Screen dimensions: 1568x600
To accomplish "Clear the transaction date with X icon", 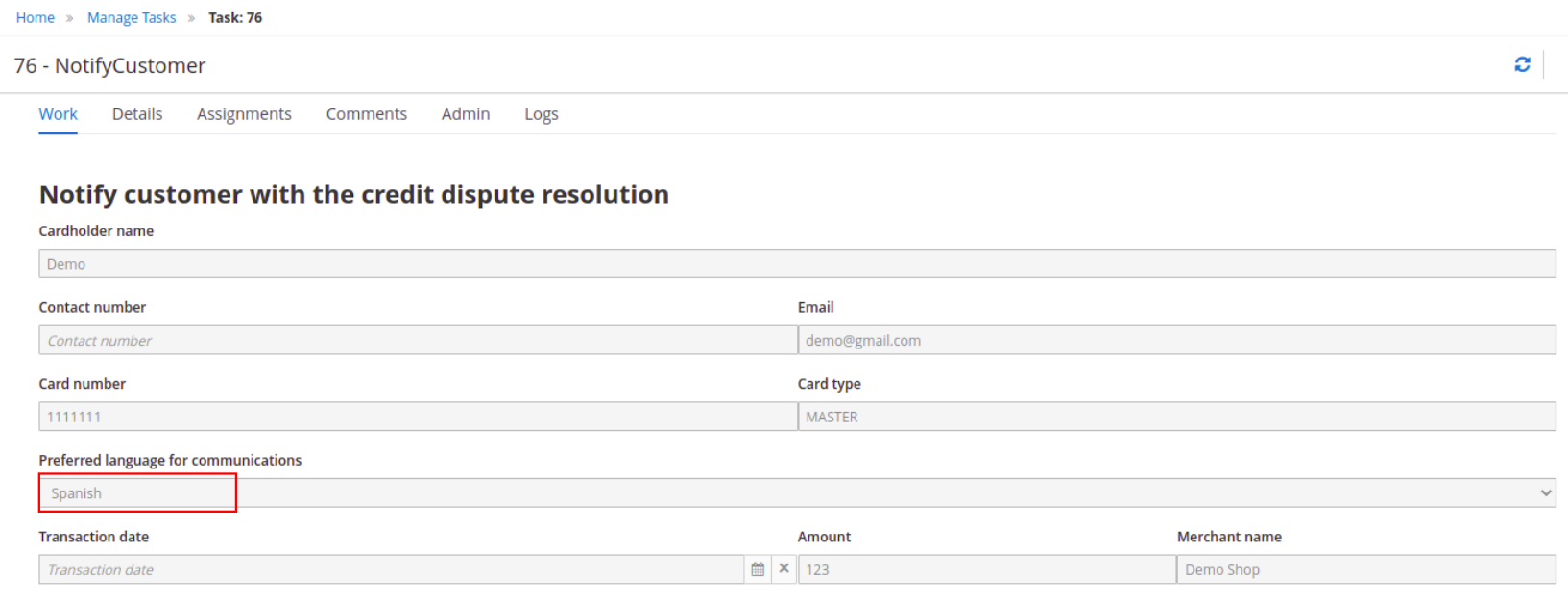I will (784, 569).
